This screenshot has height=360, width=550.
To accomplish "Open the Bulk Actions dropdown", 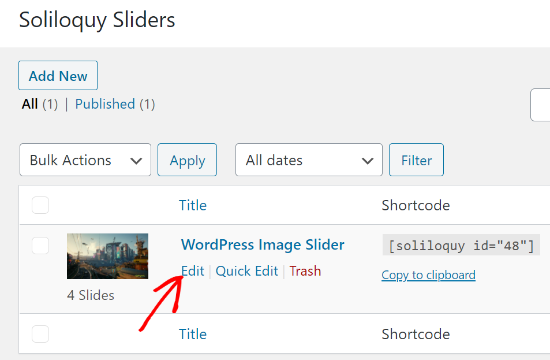I will click(85, 160).
